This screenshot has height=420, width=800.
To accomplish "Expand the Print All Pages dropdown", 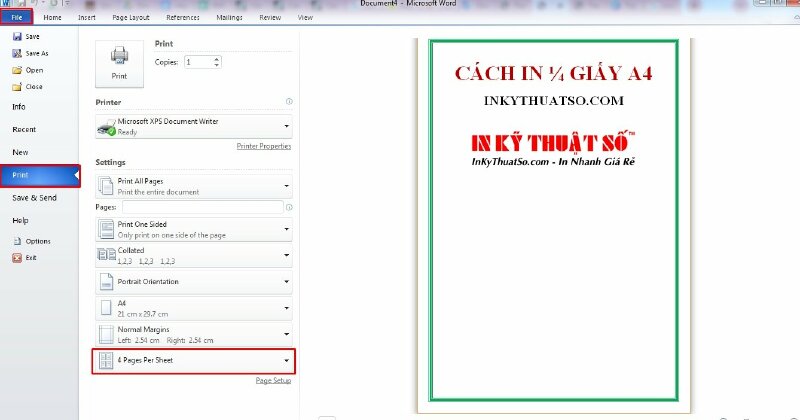I will click(286, 186).
